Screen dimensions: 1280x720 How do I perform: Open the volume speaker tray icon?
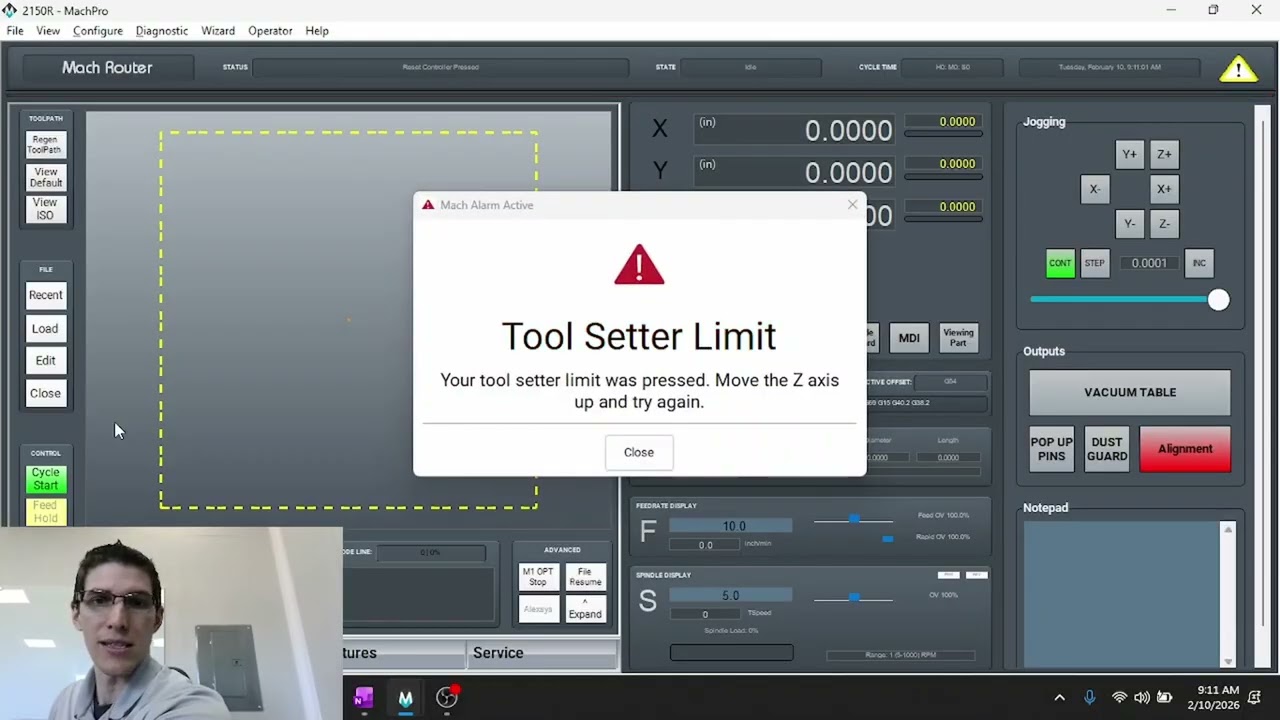pos(1142,698)
